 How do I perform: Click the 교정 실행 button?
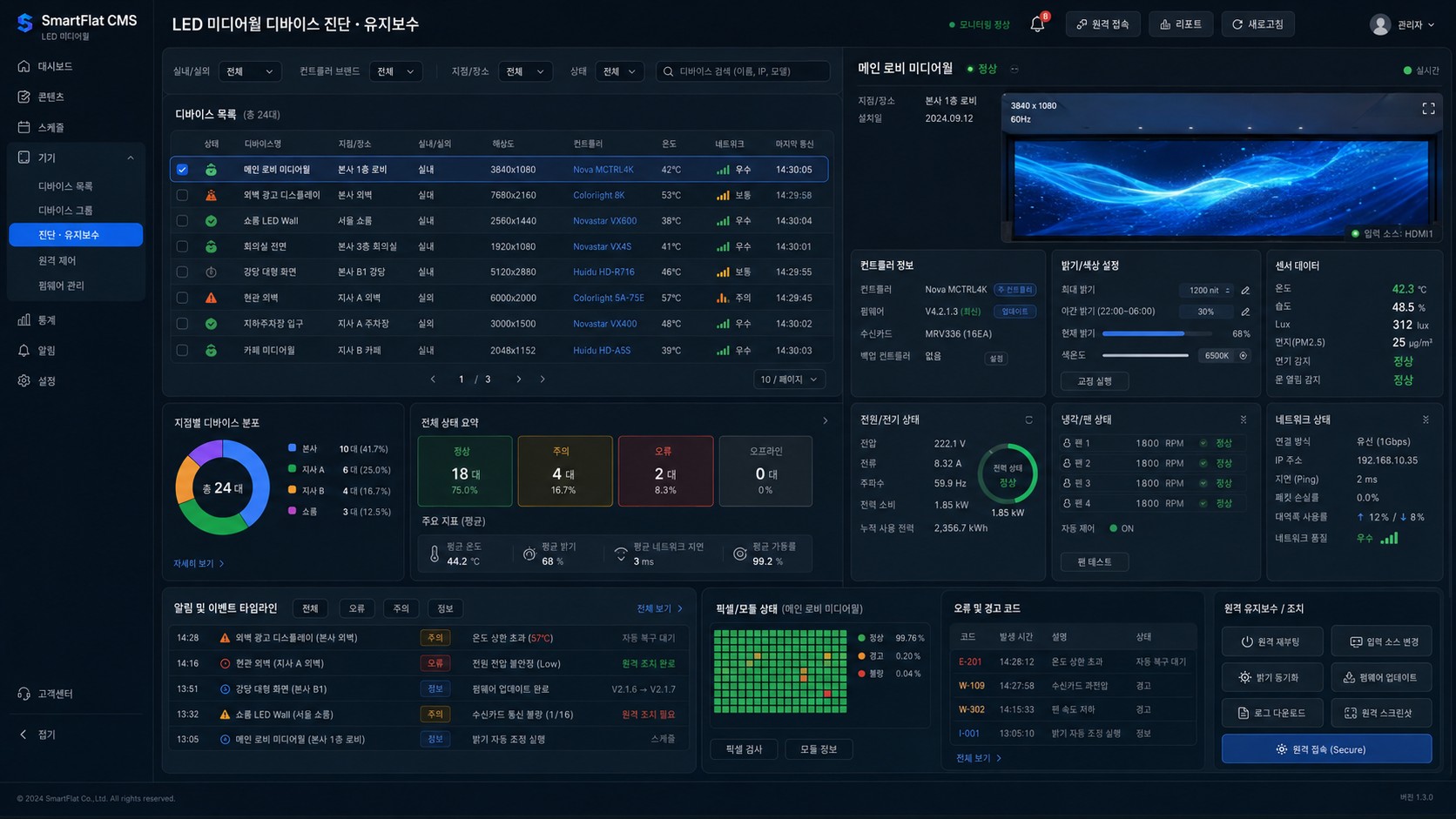click(x=1095, y=381)
